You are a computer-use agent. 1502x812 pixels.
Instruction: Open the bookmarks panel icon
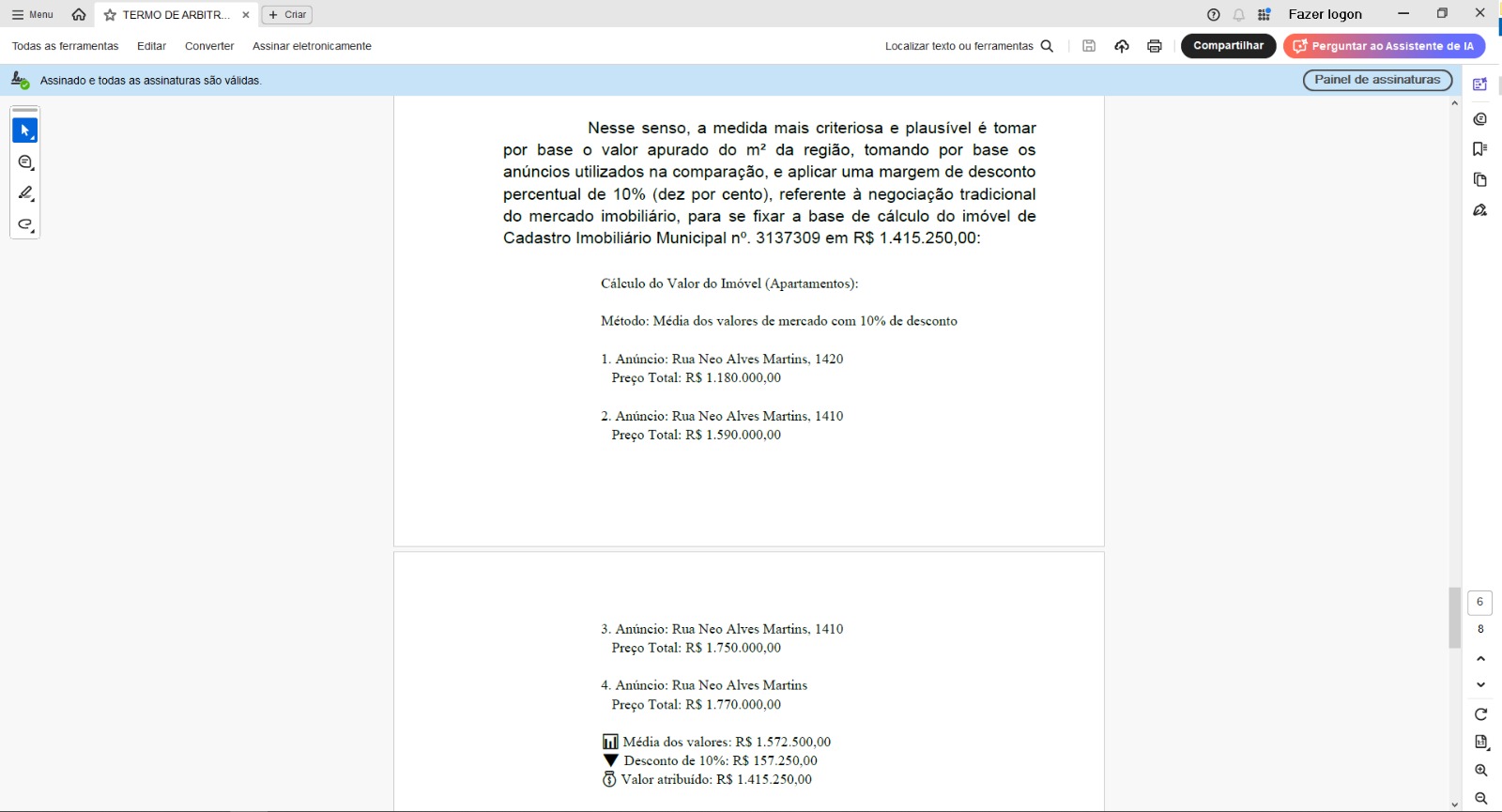(1480, 149)
